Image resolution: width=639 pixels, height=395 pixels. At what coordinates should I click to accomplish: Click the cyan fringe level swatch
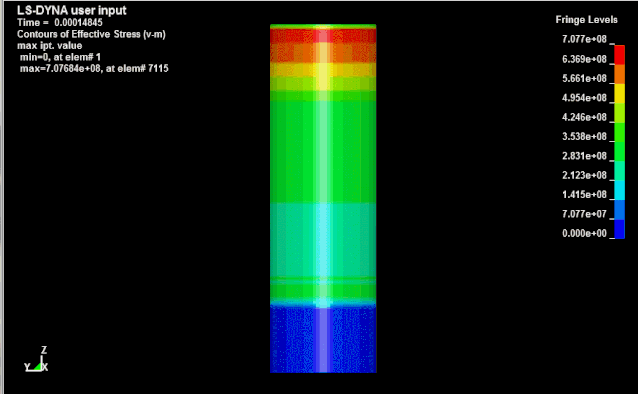619,190
